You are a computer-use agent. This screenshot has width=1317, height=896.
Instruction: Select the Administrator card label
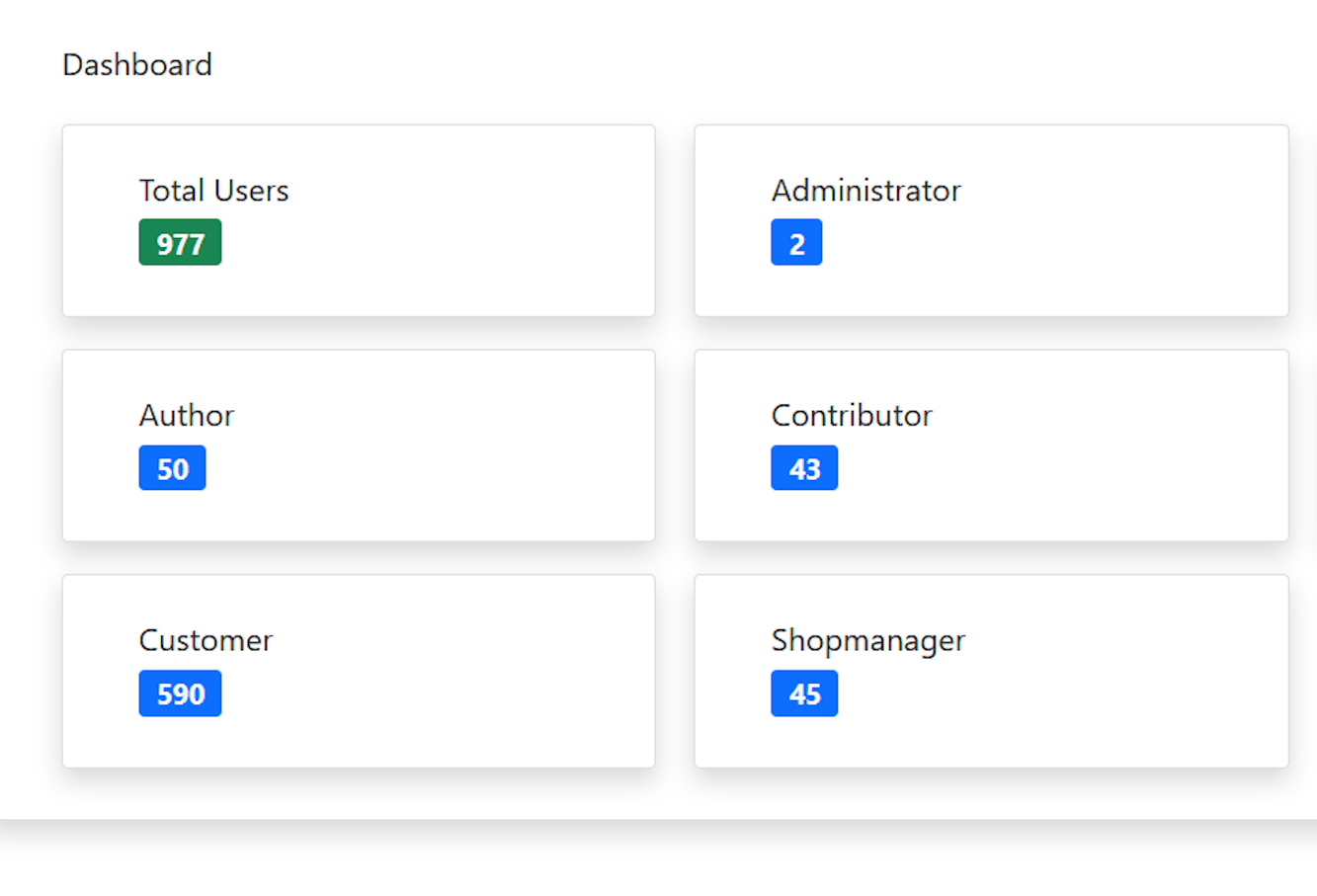point(865,190)
